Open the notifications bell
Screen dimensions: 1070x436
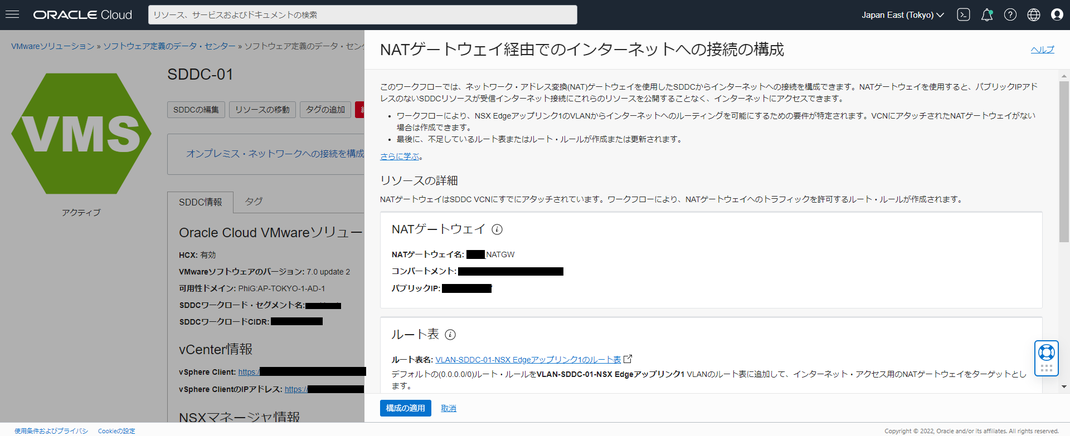986,14
